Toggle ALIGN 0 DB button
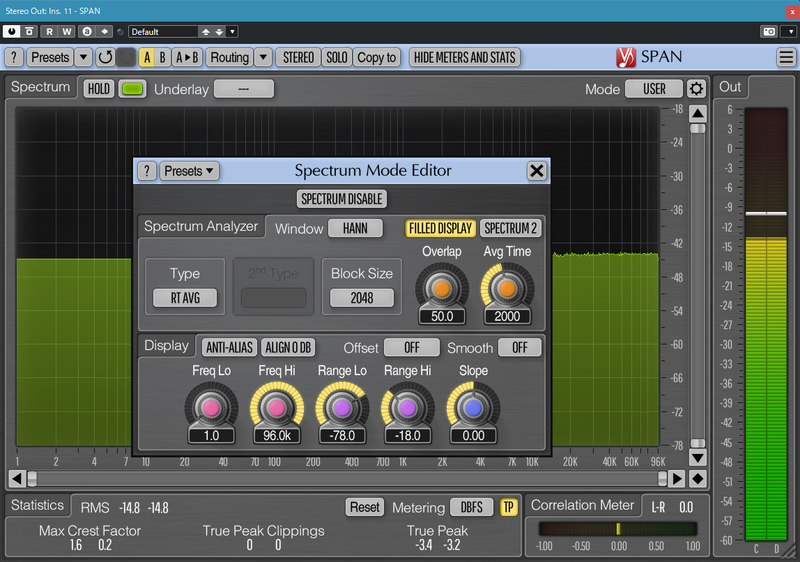800x562 pixels. (x=288, y=348)
